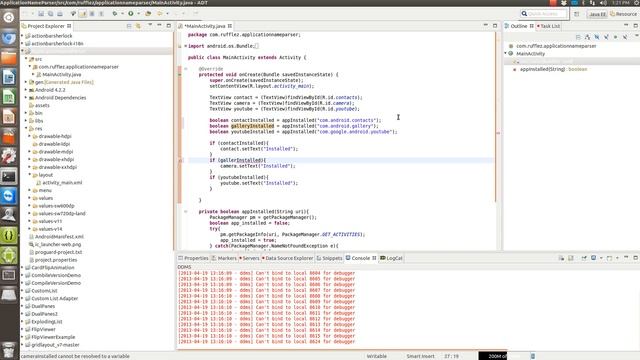The width and height of the screenshot is (640, 360).
Task: Toggle Sort alphabetically in Outline toolbar
Action: (x=587, y=37)
